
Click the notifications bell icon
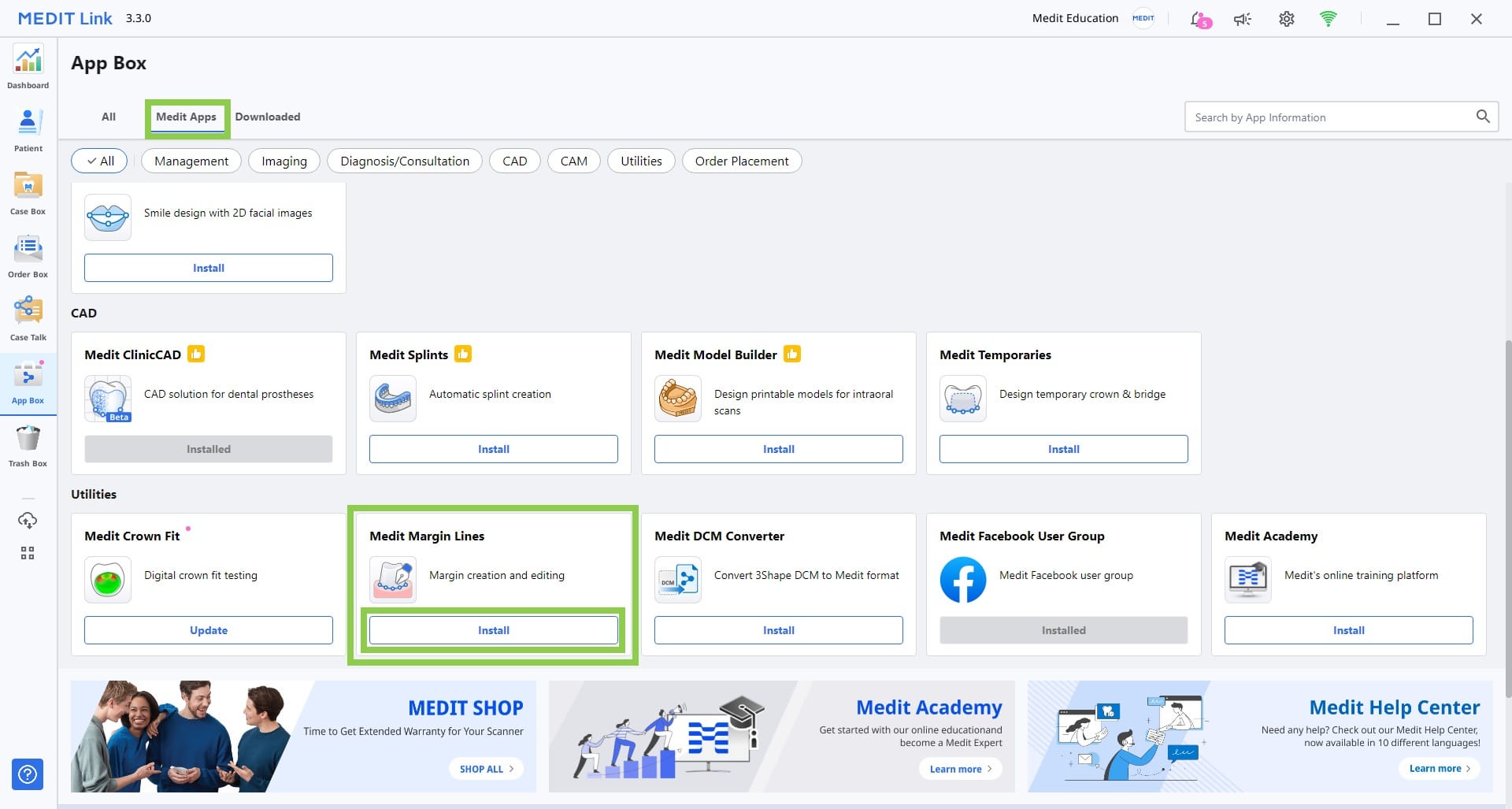[1199, 19]
